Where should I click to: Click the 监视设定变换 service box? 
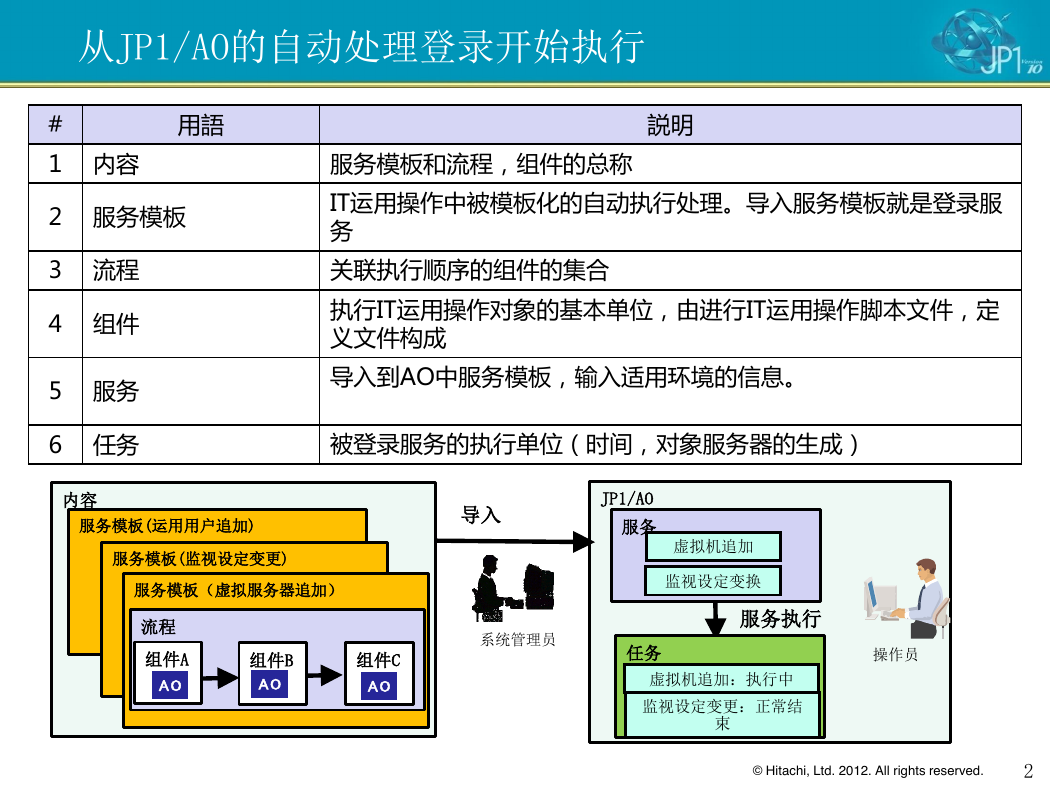click(x=713, y=581)
